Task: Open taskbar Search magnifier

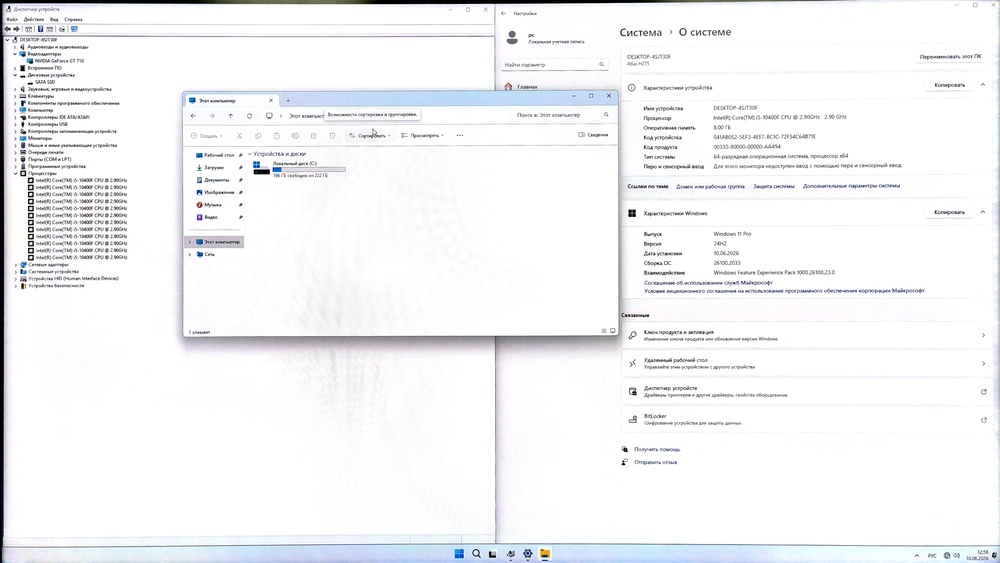Action: pyautogui.click(x=476, y=553)
